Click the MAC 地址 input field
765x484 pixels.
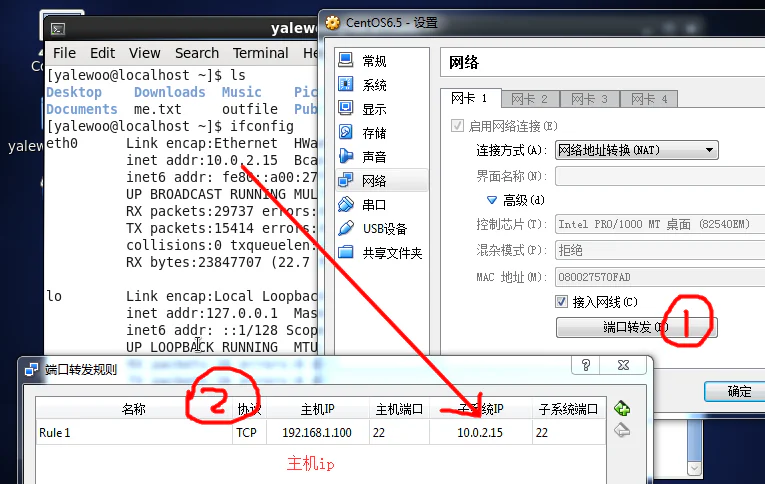click(660, 277)
